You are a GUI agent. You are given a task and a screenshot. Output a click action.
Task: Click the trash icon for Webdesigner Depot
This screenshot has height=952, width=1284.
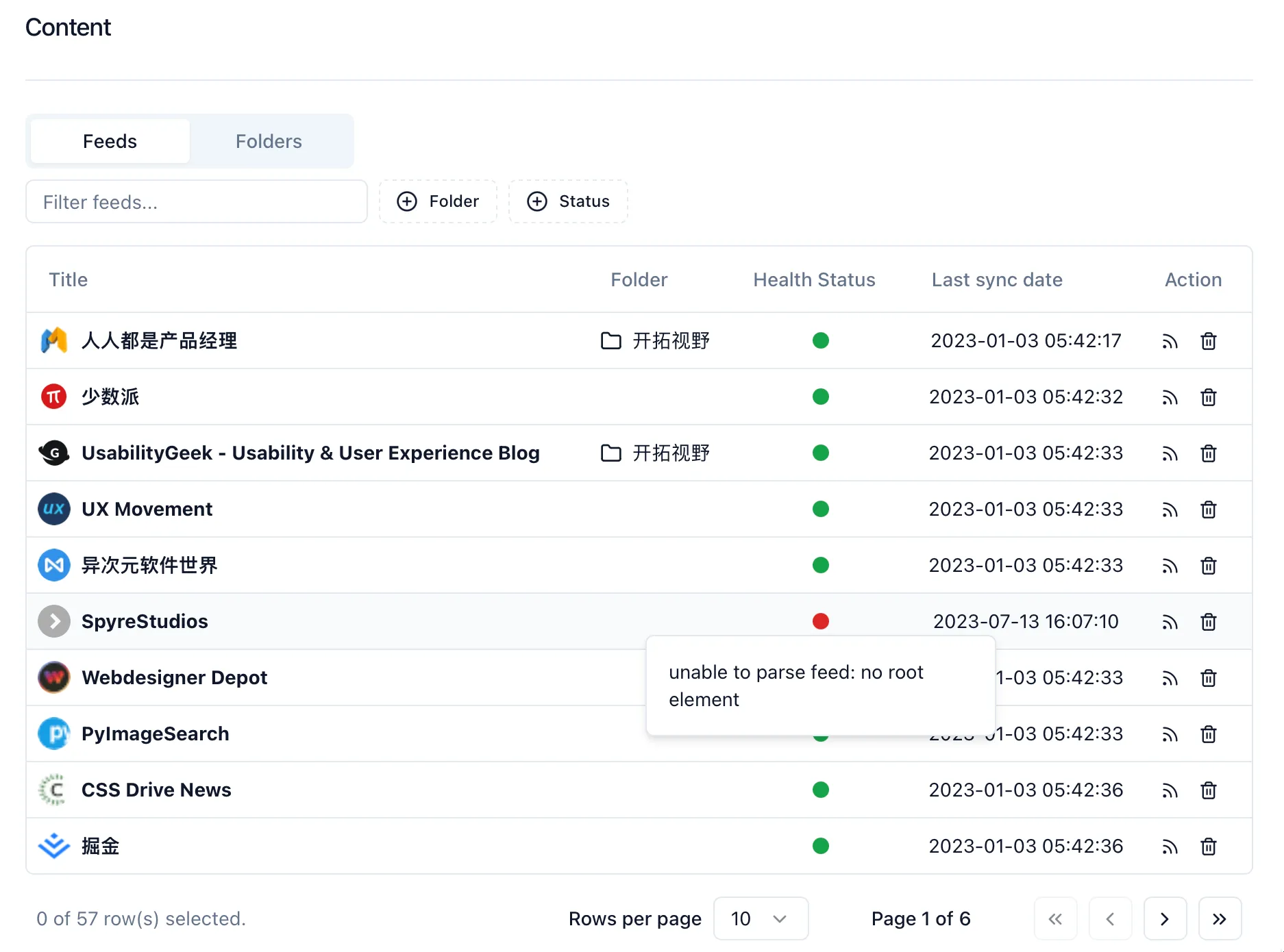pos(1209,678)
